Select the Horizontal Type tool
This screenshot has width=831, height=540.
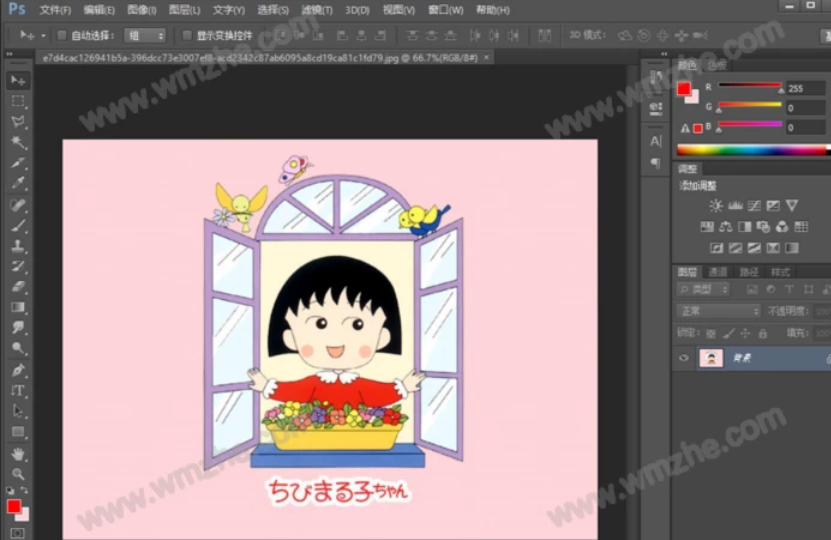pos(18,391)
